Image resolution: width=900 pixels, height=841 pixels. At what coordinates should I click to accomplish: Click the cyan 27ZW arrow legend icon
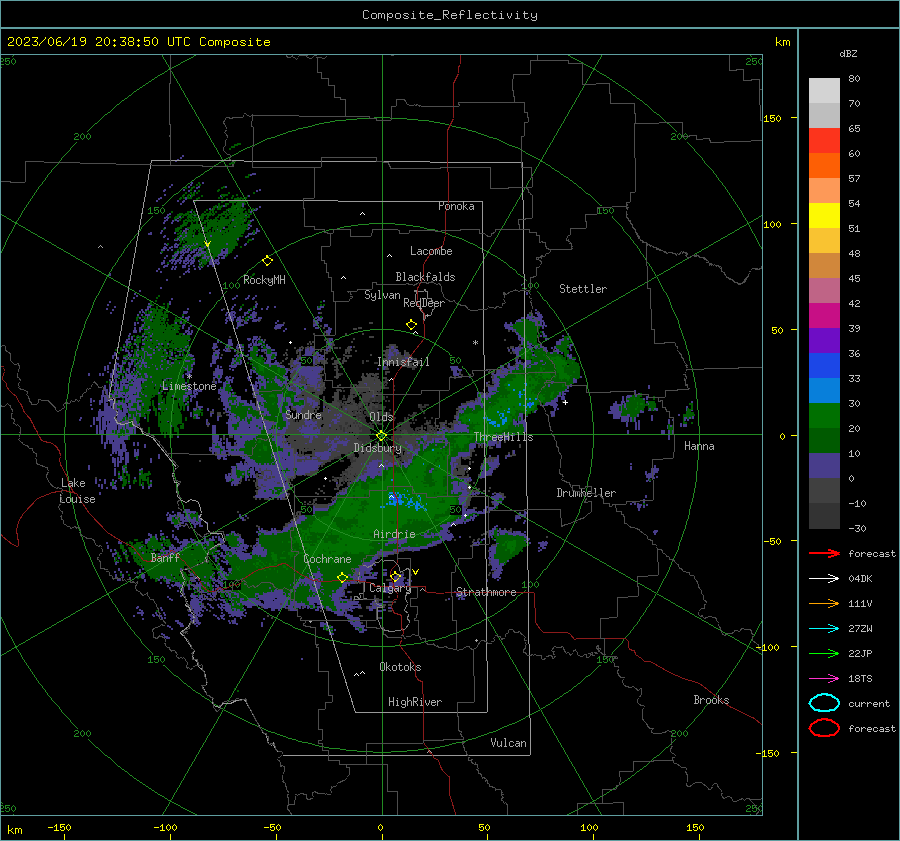824,629
